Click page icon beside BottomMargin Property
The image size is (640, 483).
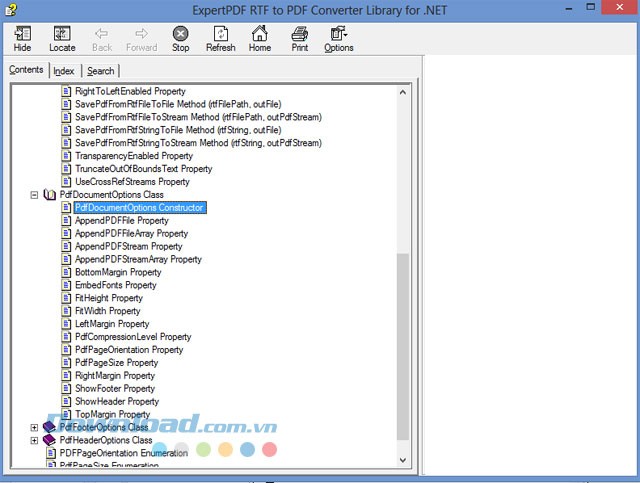tap(66, 272)
